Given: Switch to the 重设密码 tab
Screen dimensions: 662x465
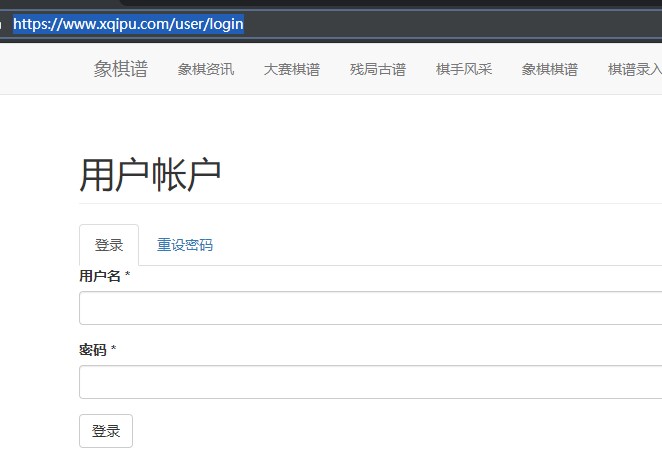Looking at the screenshot, I should (185, 245).
